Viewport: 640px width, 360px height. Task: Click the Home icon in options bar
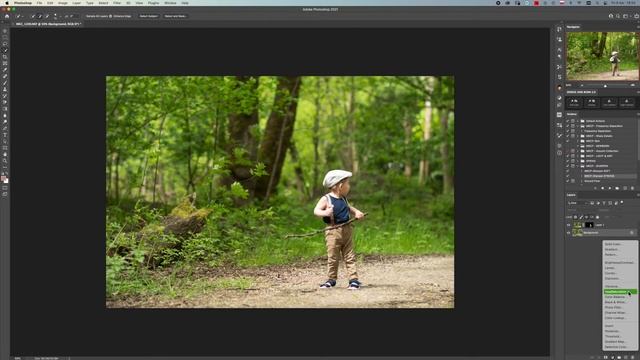[7, 16]
